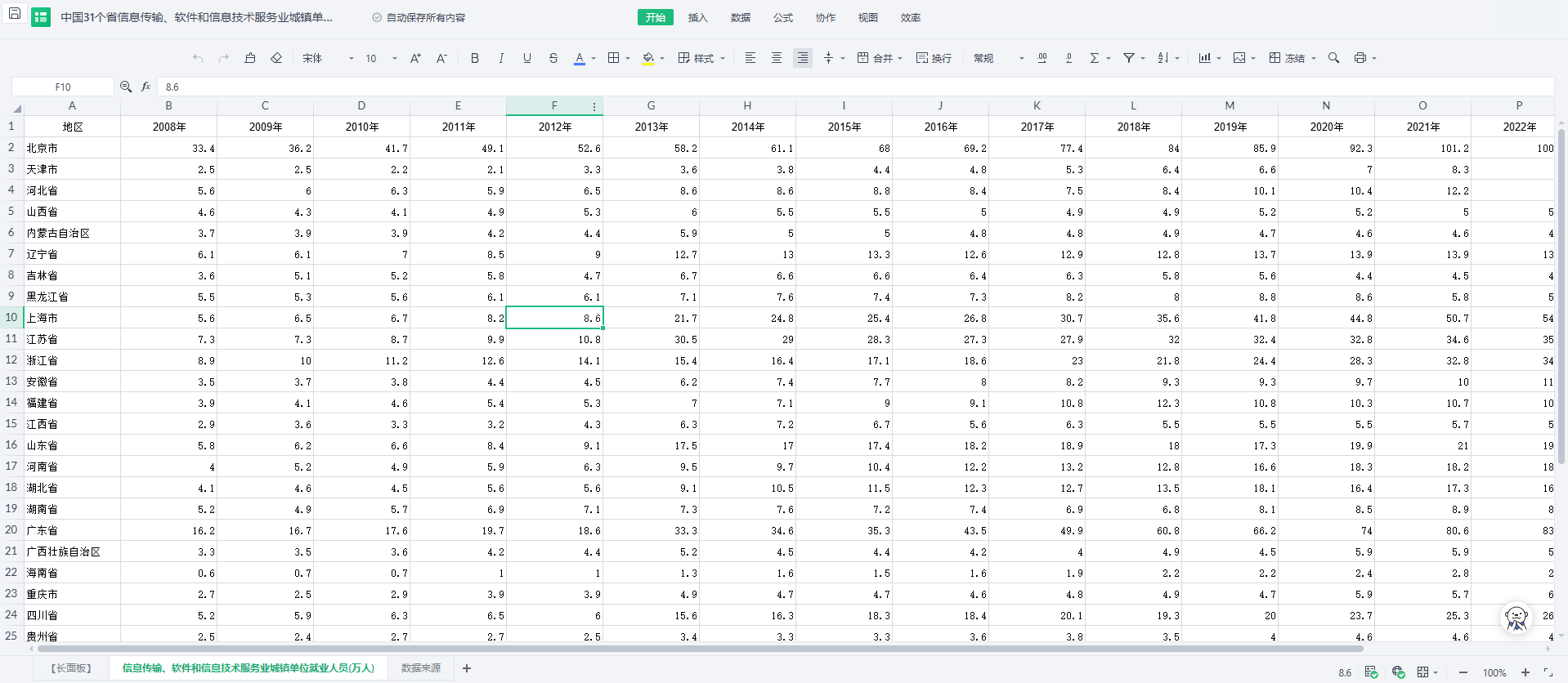Image resolution: width=1568 pixels, height=683 pixels.
Task: Click the increase font size icon
Action: tap(415, 58)
